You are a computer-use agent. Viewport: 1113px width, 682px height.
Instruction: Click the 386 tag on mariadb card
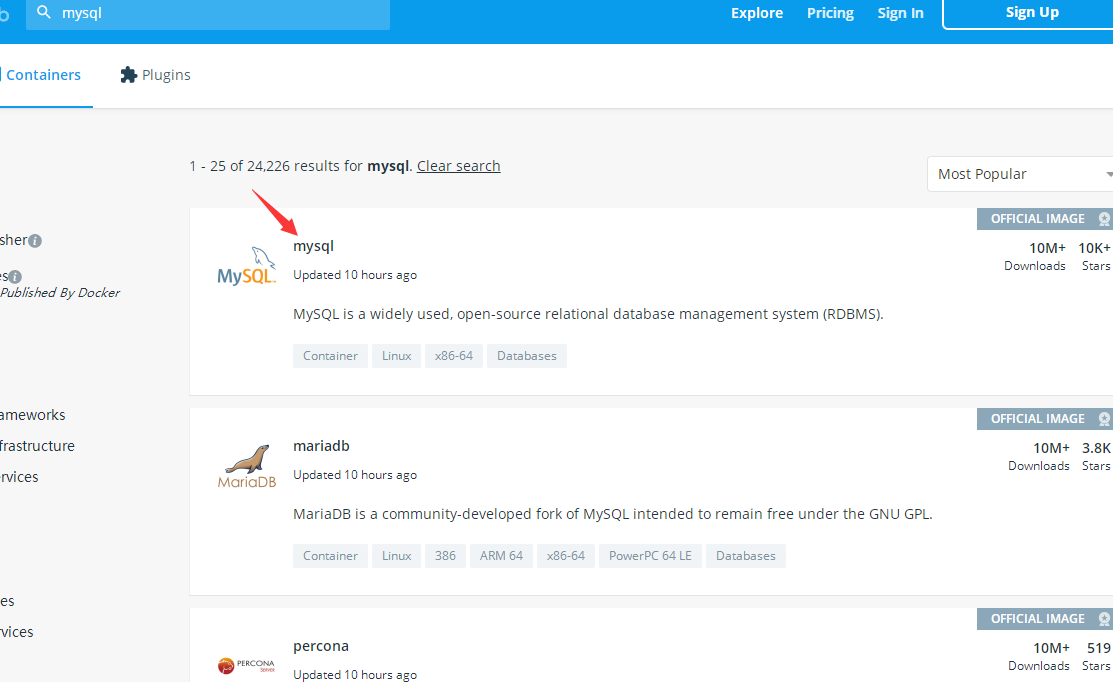[x=445, y=556]
